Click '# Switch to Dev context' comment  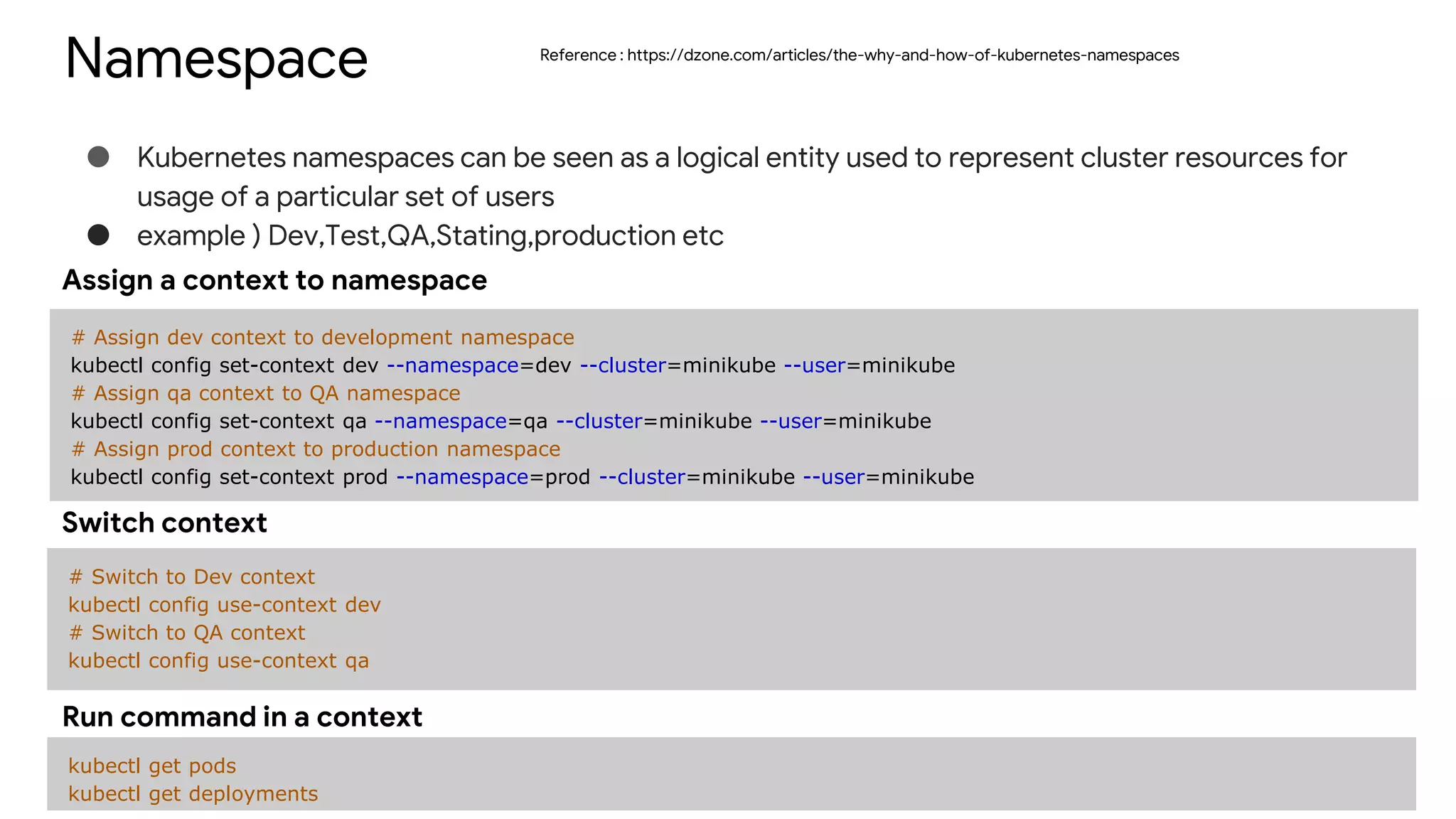pos(192,577)
